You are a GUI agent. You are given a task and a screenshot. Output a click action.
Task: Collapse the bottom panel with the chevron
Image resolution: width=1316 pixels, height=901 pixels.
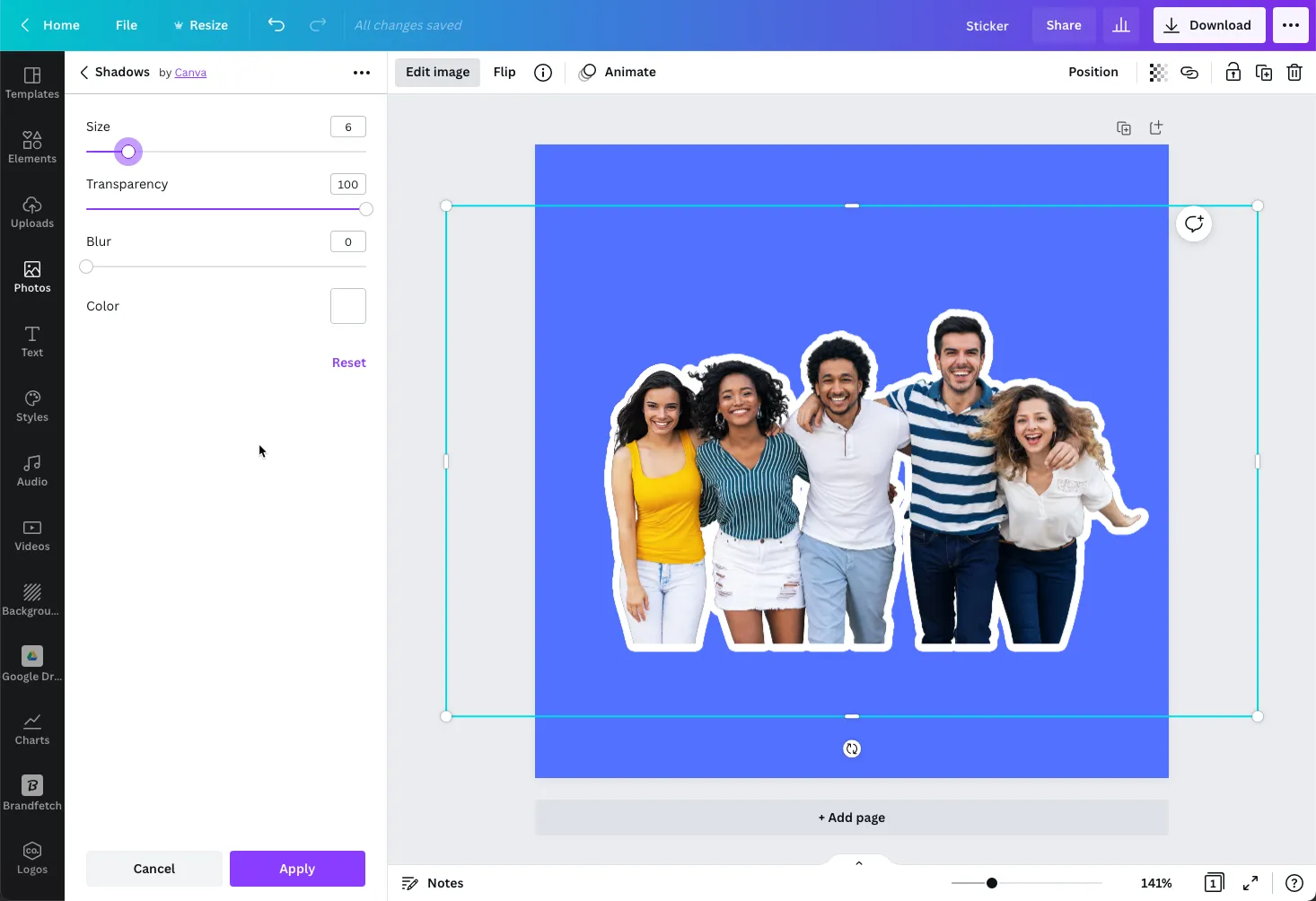858,862
